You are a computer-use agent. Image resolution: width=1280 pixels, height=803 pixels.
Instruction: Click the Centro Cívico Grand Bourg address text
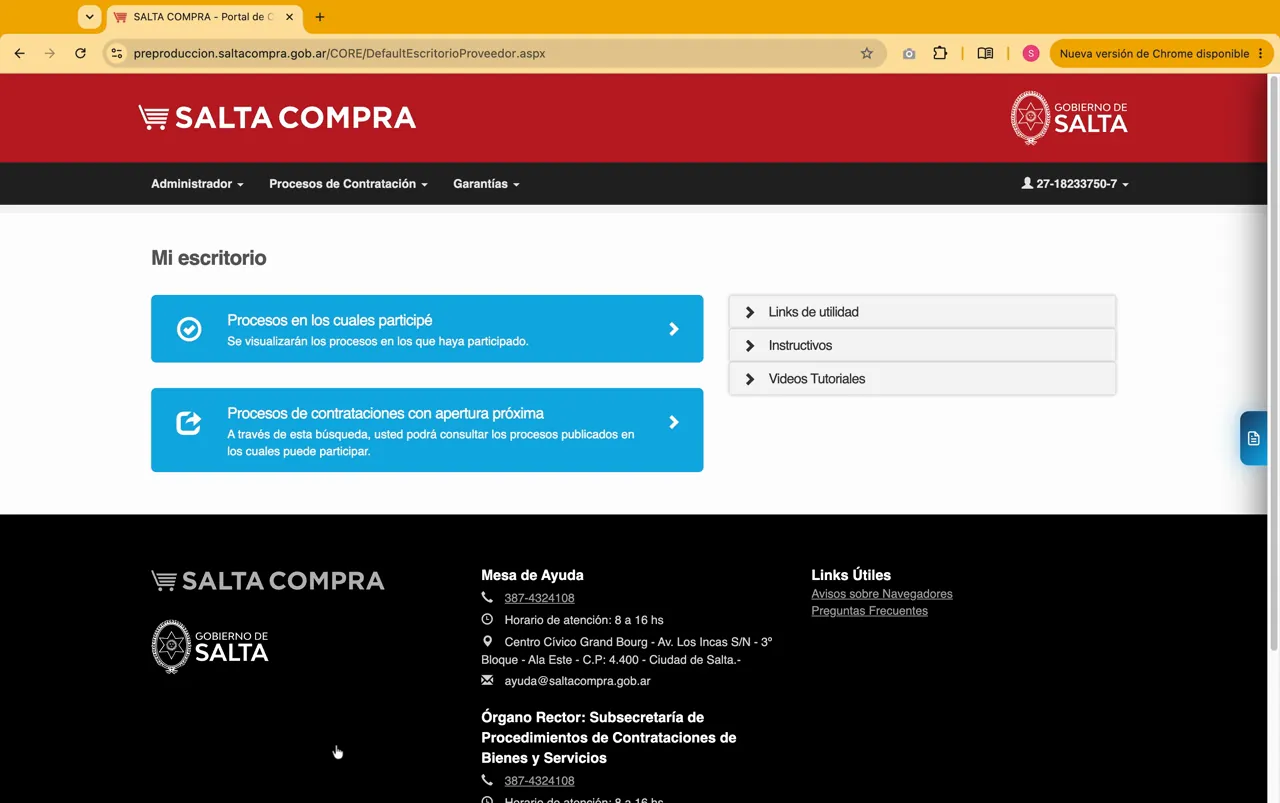(627, 651)
